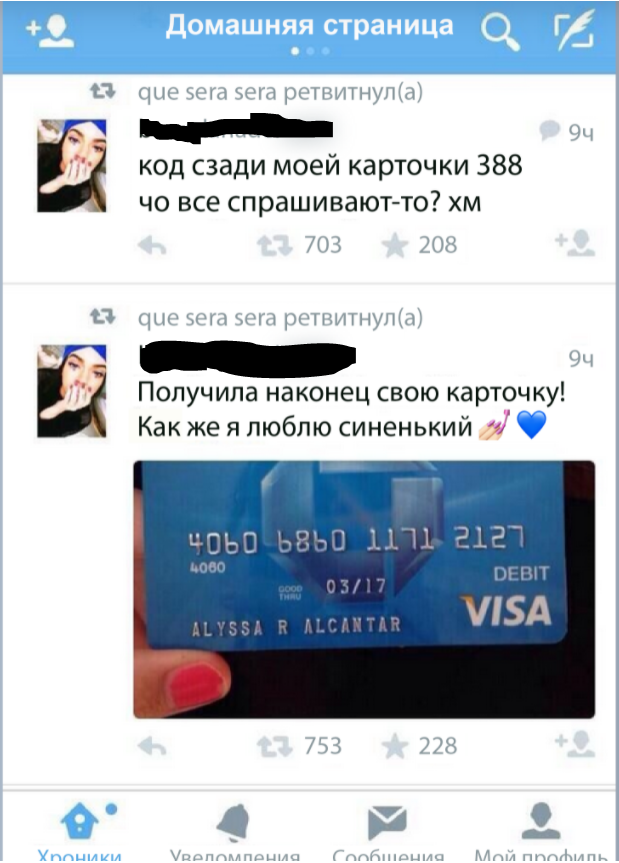Favorite the tweet with 228 stars
619x863 pixels.
(x=395, y=746)
